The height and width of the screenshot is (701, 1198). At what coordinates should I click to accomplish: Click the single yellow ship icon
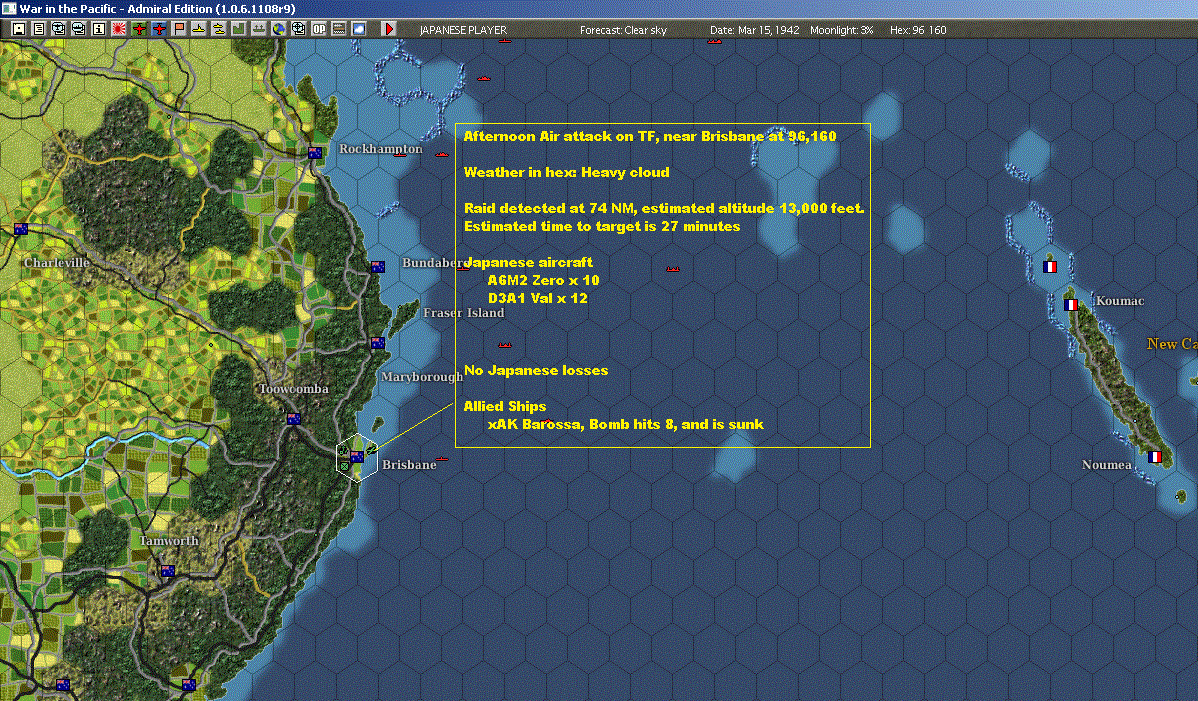199,29
